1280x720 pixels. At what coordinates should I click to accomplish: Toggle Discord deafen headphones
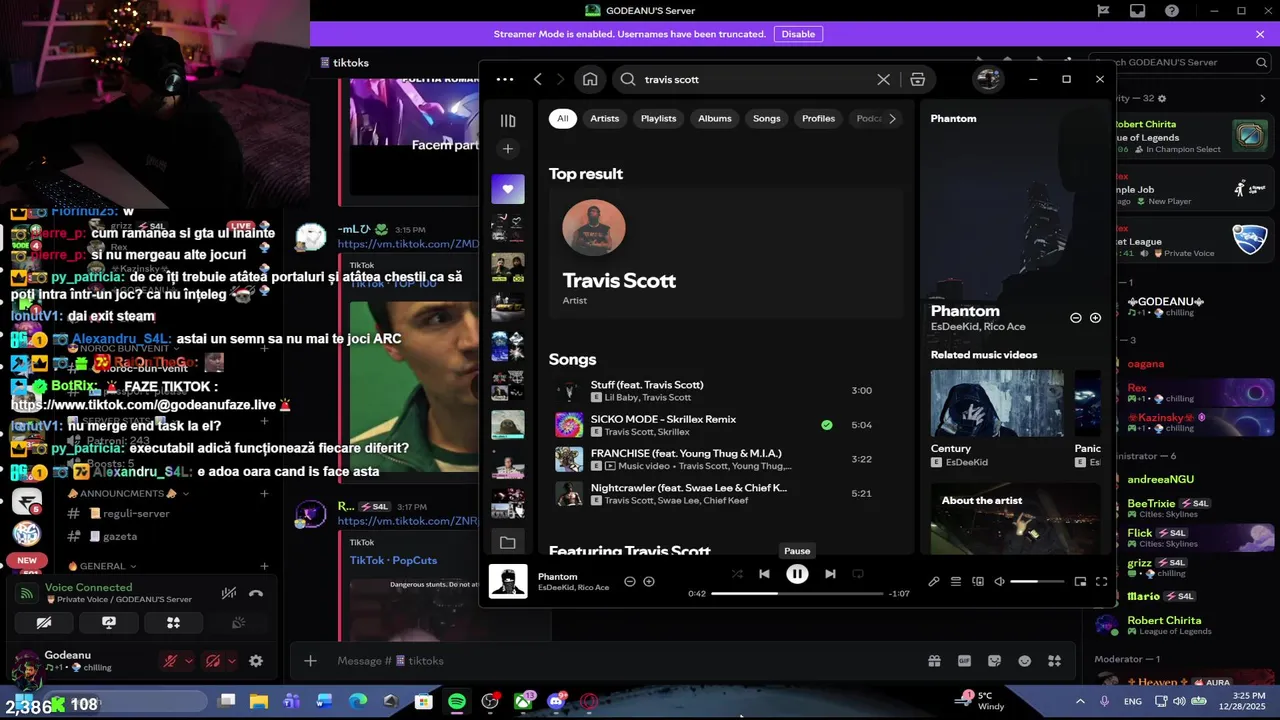click(213, 661)
